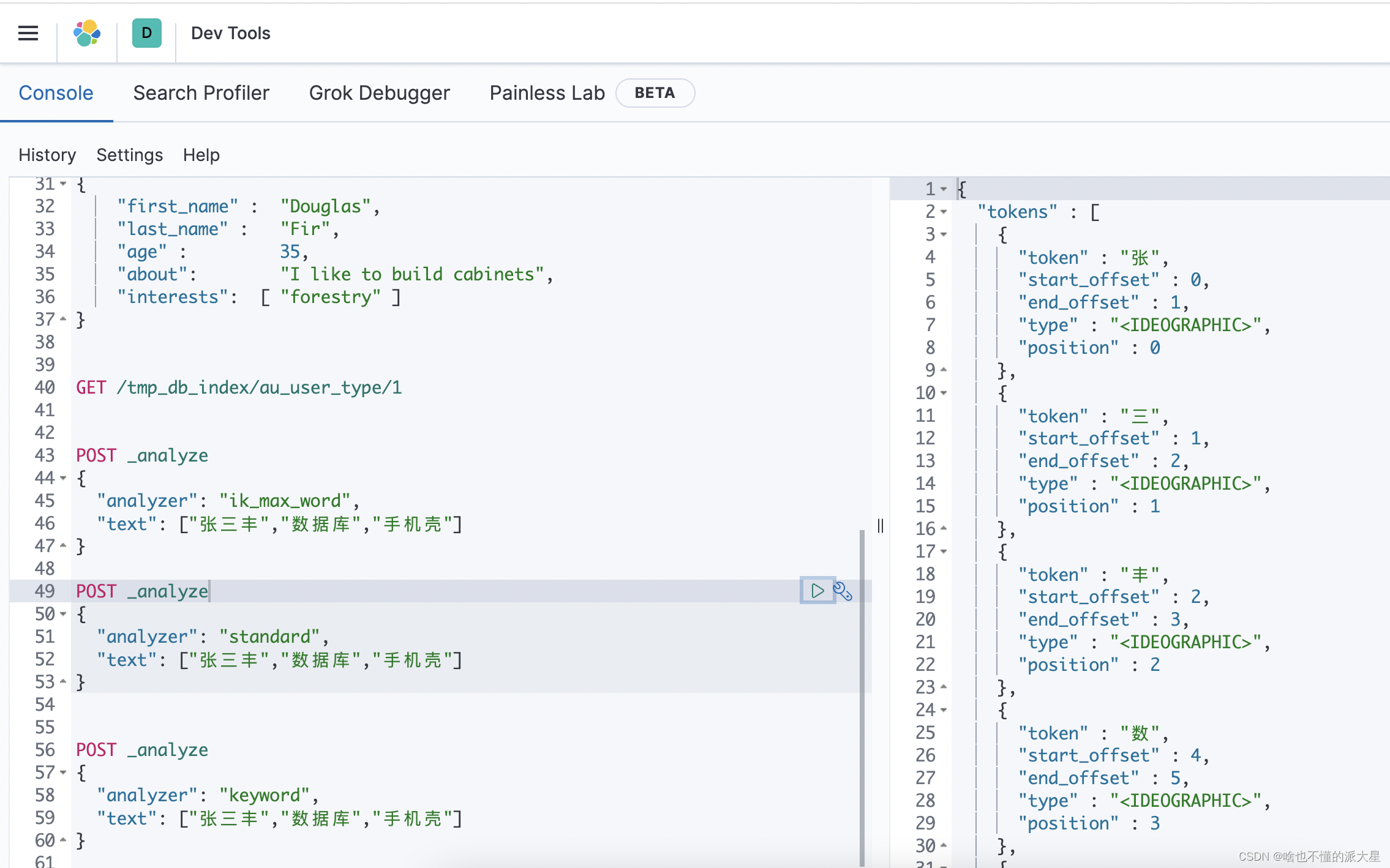Select the Grok Debugger tab
Image resolution: width=1390 pixels, height=868 pixels.
pos(379,92)
